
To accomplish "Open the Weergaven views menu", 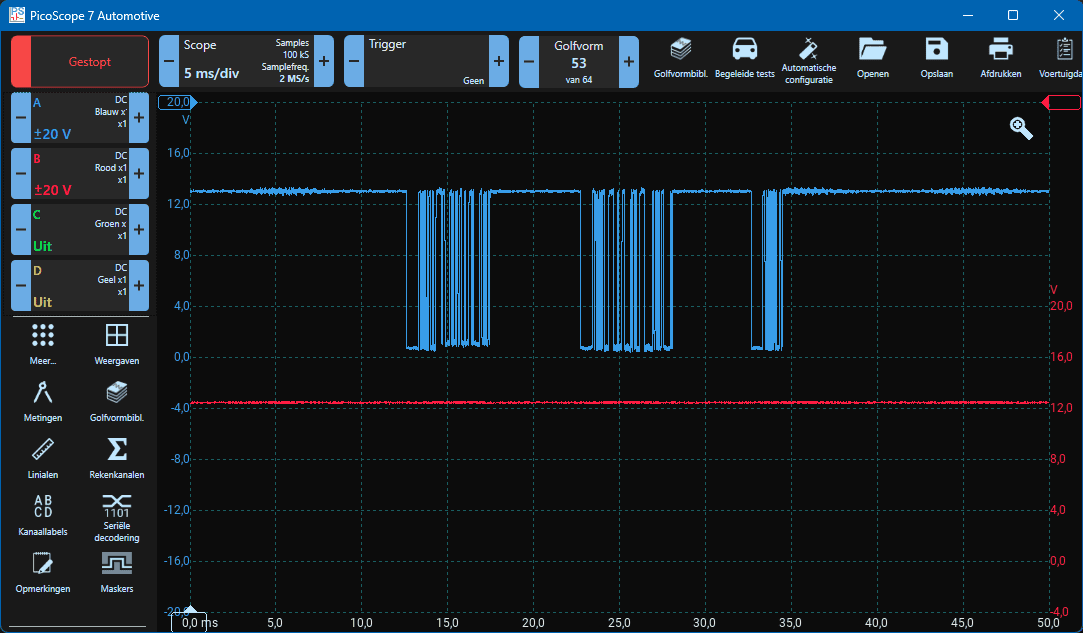I will (x=117, y=343).
